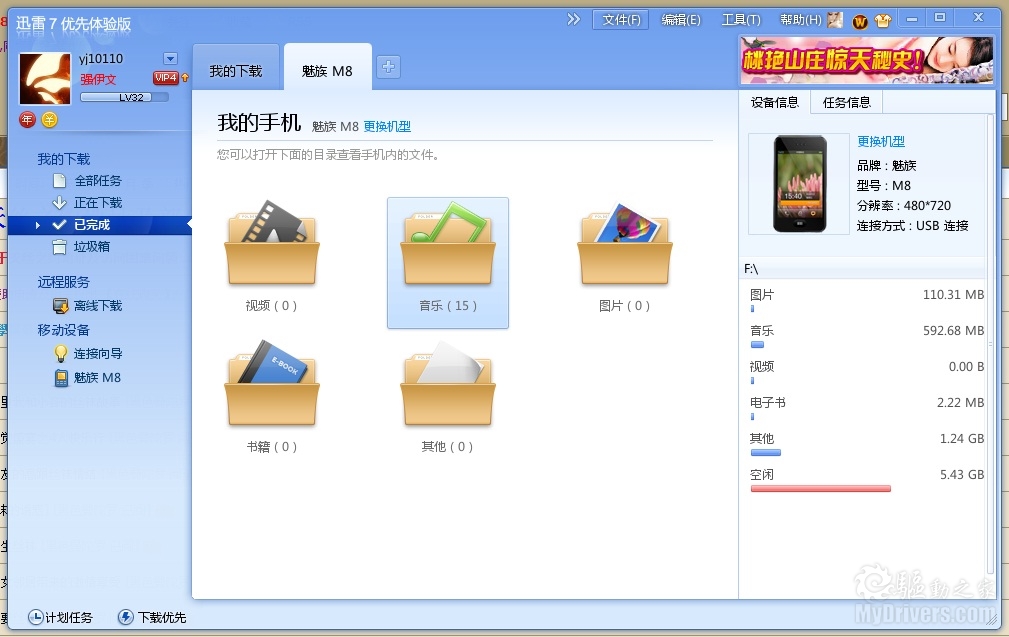Viewport: 1009px width, 637px height.
Task: Switch to the 任务信息 tab
Action: (x=846, y=102)
